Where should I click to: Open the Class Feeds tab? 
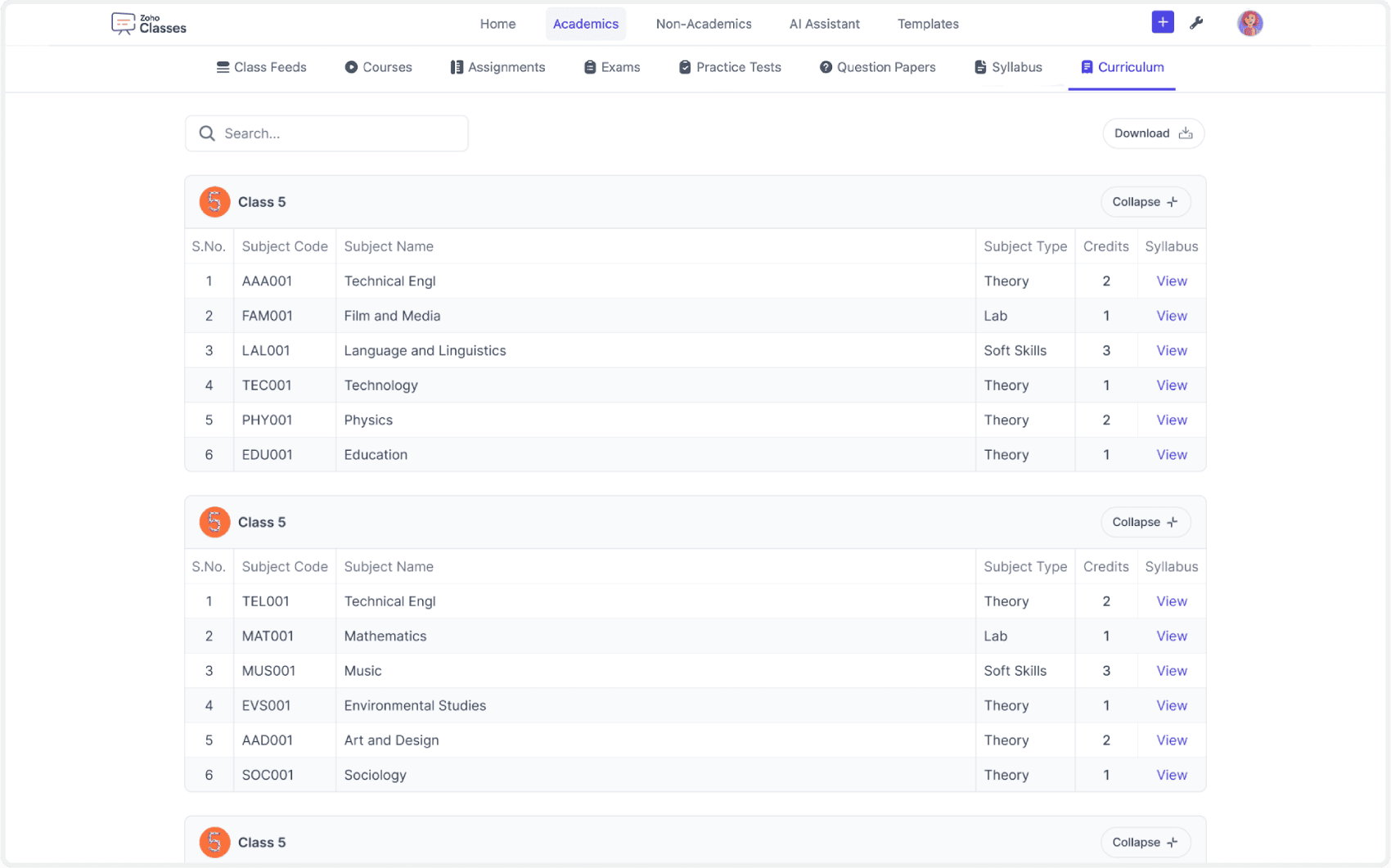click(x=261, y=67)
